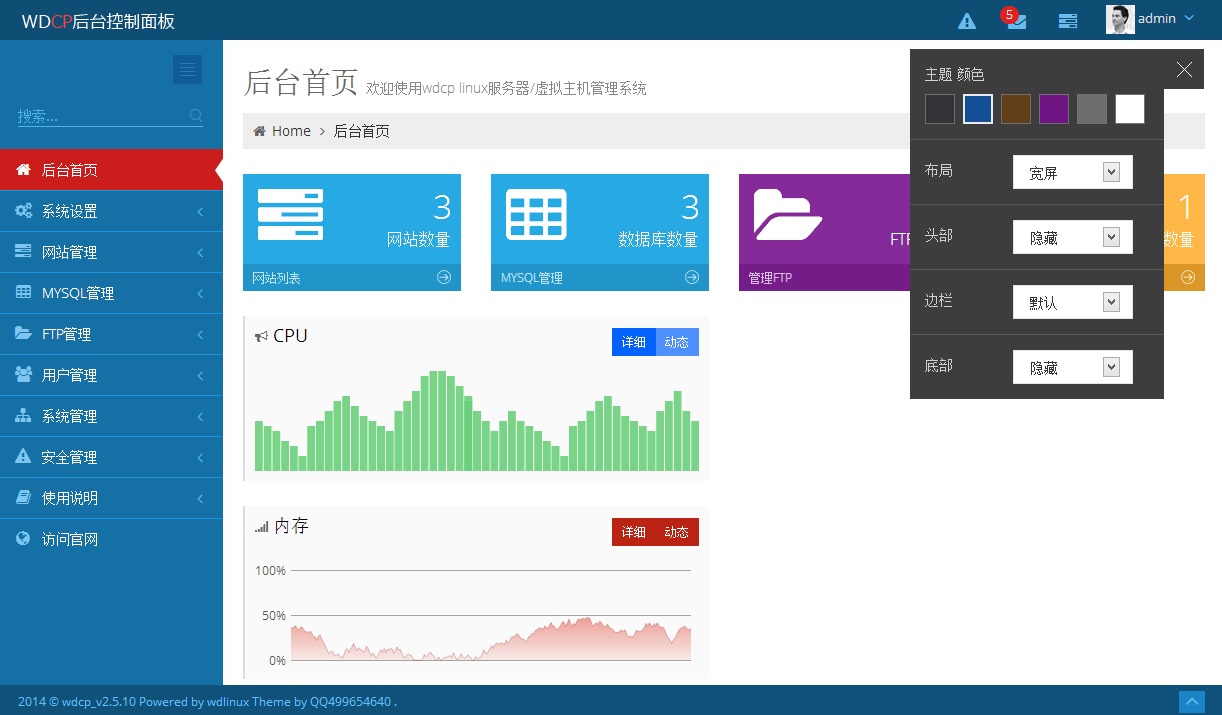Choose the blue theme color
This screenshot has width=1222, height=715.
coord(978,109)
